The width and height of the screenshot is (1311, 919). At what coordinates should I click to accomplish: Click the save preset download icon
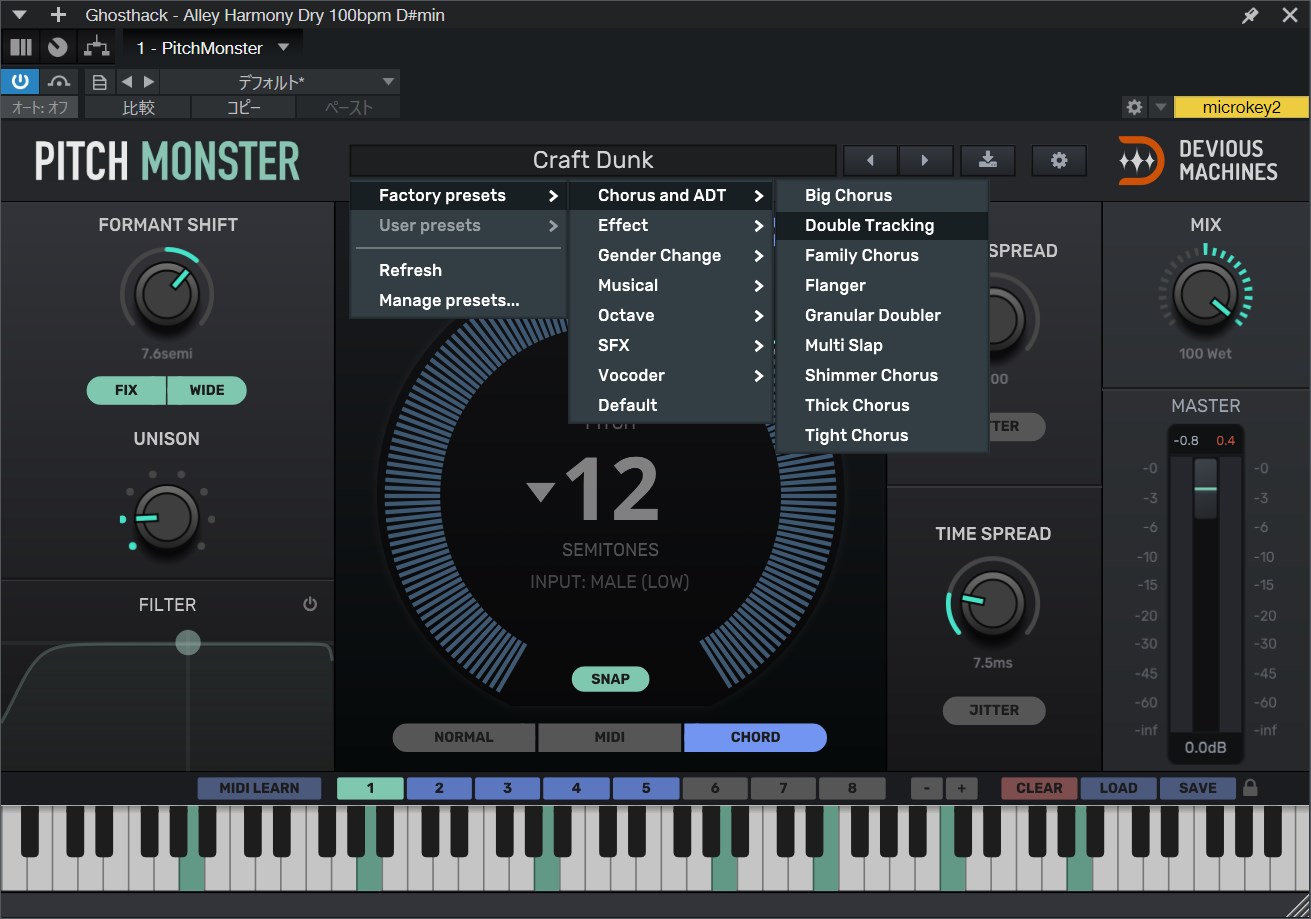[987, 160]
